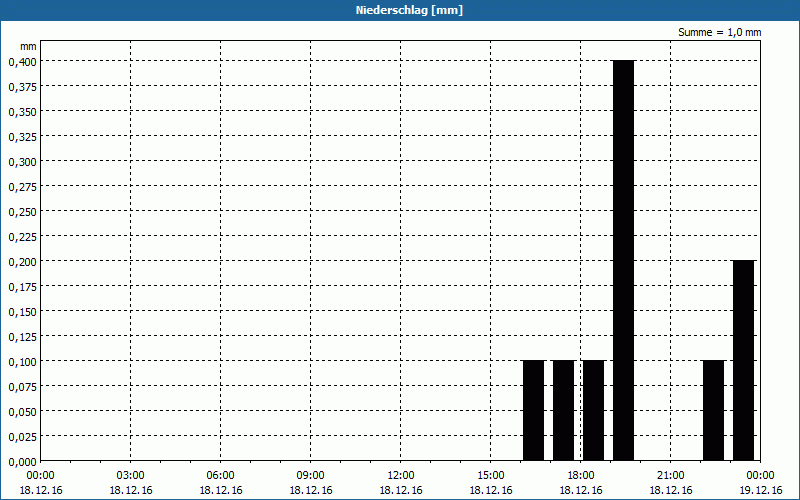This screenshot has height=500, width=800.
Task: Click the 0,050 y-axis label
Action: click(22, 412)
